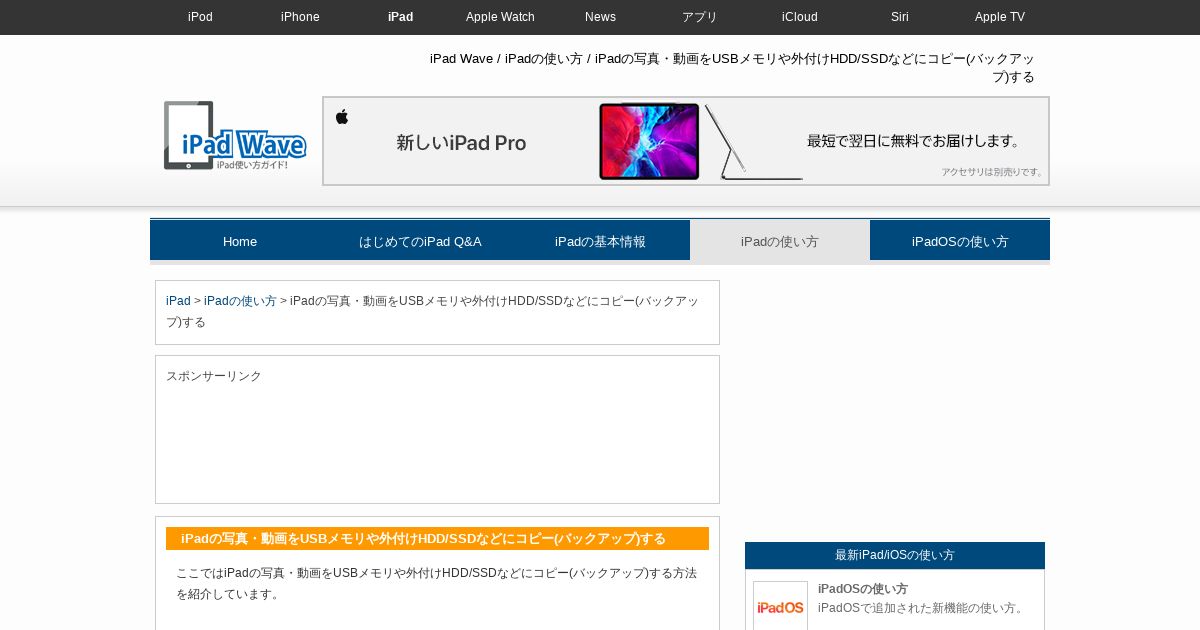Select the iPadの使い方 tab

pyautogui.click(x=780, y=241)
